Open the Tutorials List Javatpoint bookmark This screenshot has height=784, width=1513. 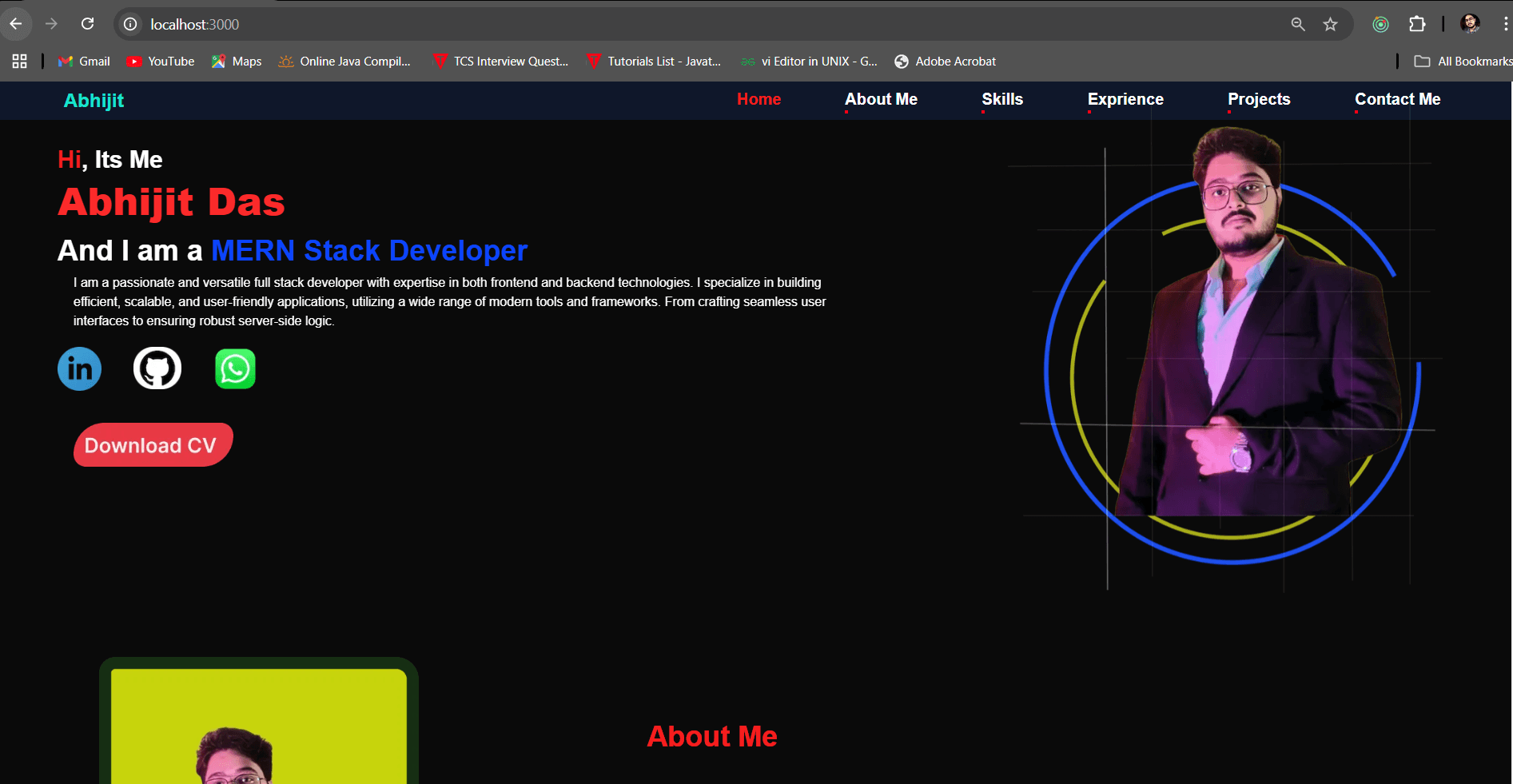pos(654,62)
